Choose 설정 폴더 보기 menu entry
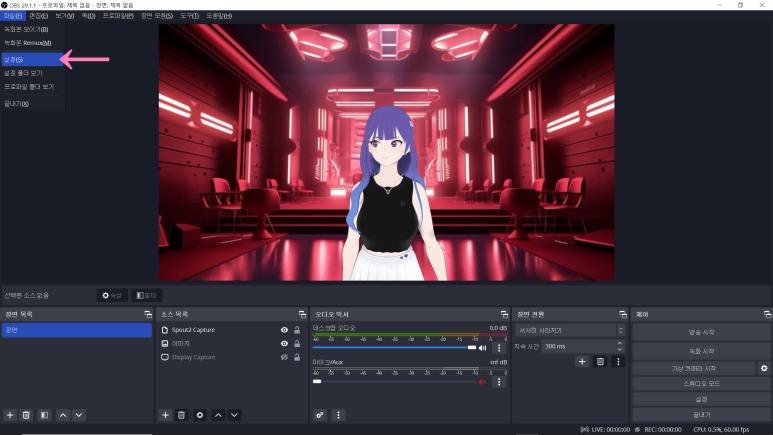773x435 pixels. click(x=32, y=73)
